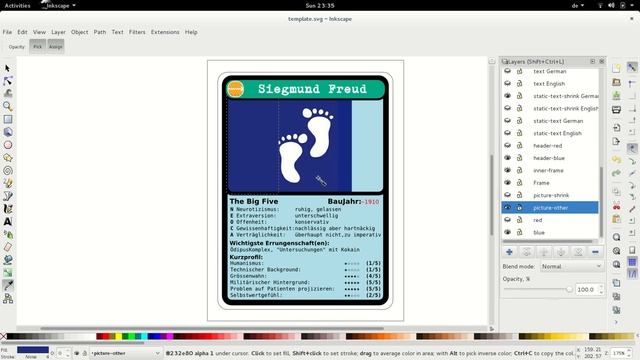Select the Gradient tool
The image size is (640, 360).
click(7, 273)
